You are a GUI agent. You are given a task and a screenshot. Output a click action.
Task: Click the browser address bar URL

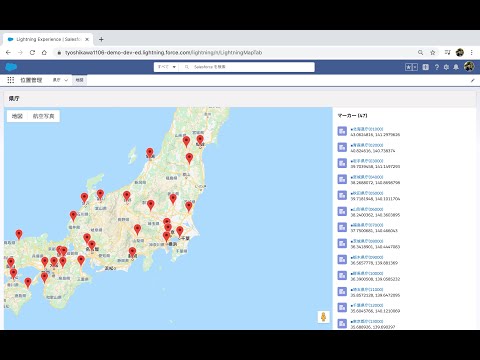coord(163,52)
